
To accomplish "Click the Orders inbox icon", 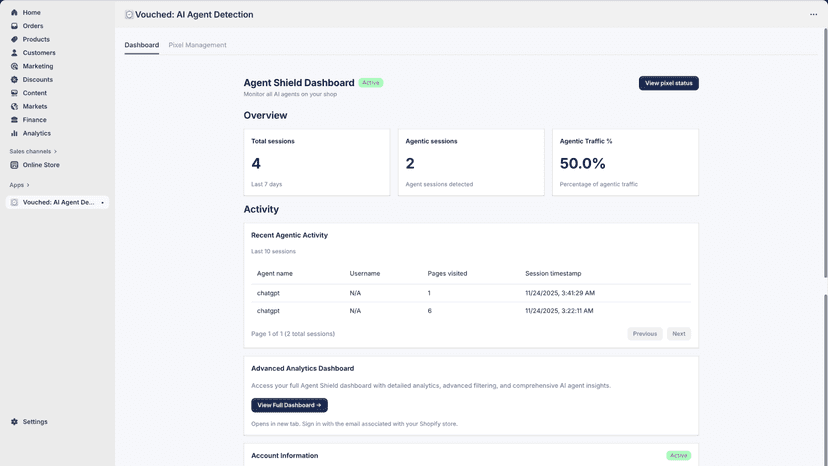I will (x=14, y=26).
